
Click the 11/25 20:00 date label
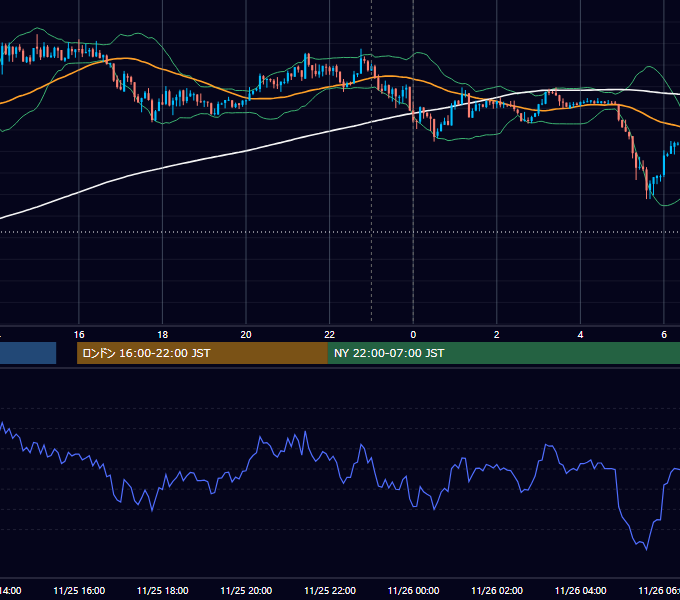246,590
